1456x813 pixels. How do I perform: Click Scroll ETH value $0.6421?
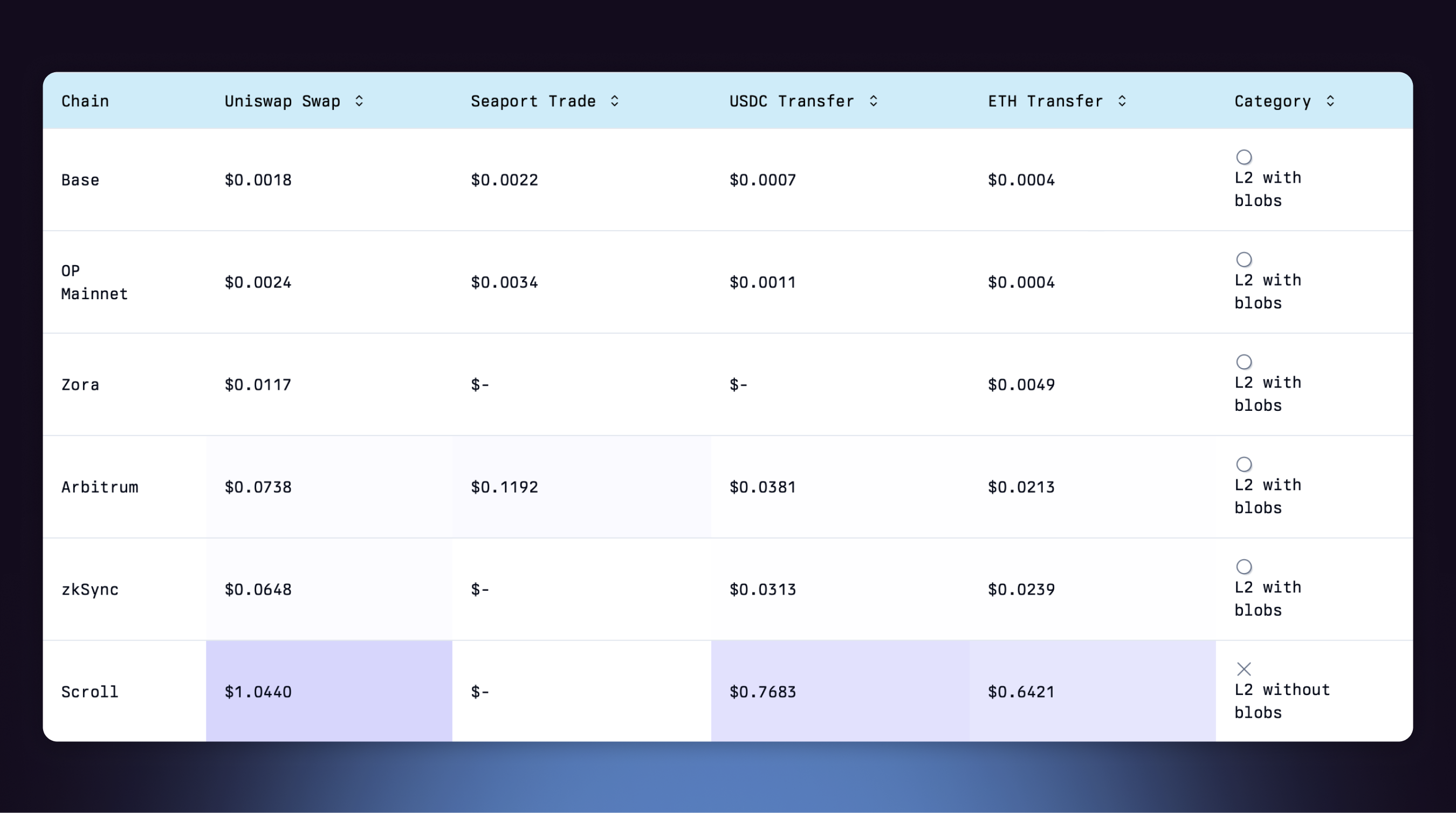pos(1021,692)
